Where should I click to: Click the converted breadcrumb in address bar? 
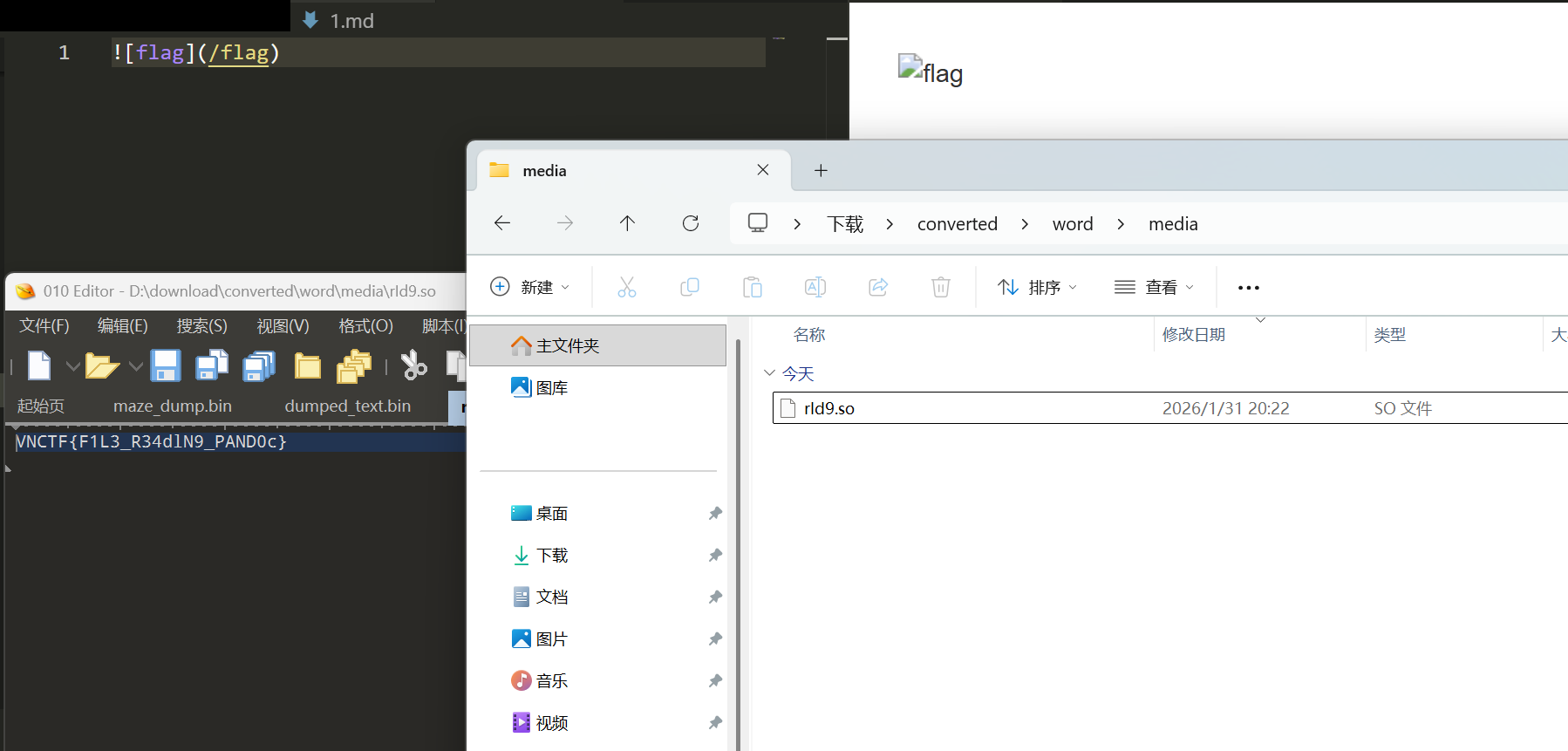coord(957,224)
